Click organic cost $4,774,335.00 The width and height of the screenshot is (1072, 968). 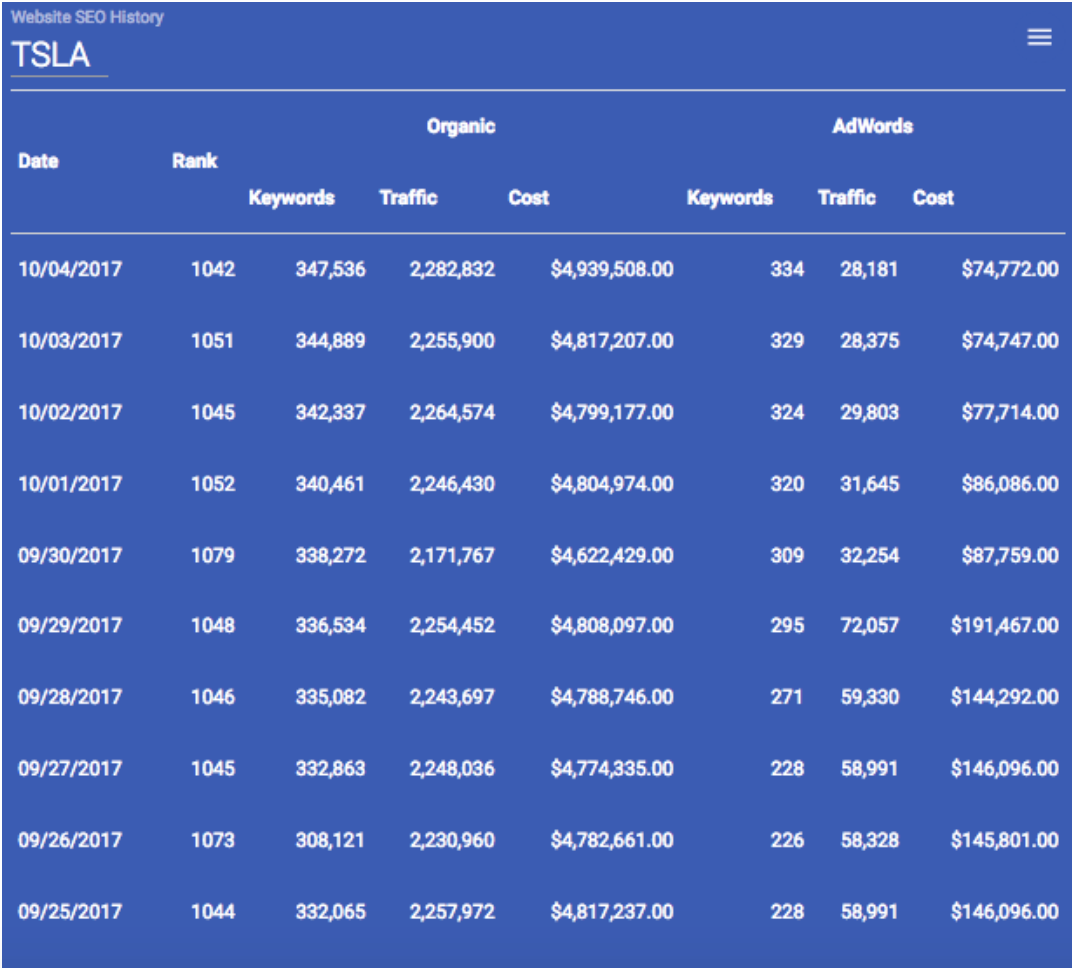(613, 768)
